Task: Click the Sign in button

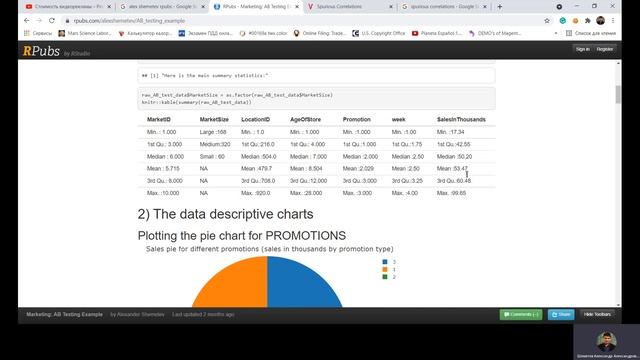Action: click(582, 49)
